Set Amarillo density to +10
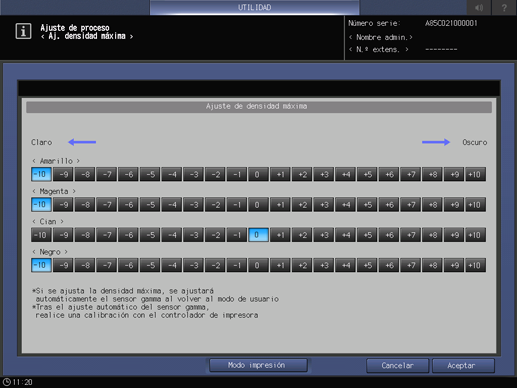517x388 pixels. click(x=475, y=174)
